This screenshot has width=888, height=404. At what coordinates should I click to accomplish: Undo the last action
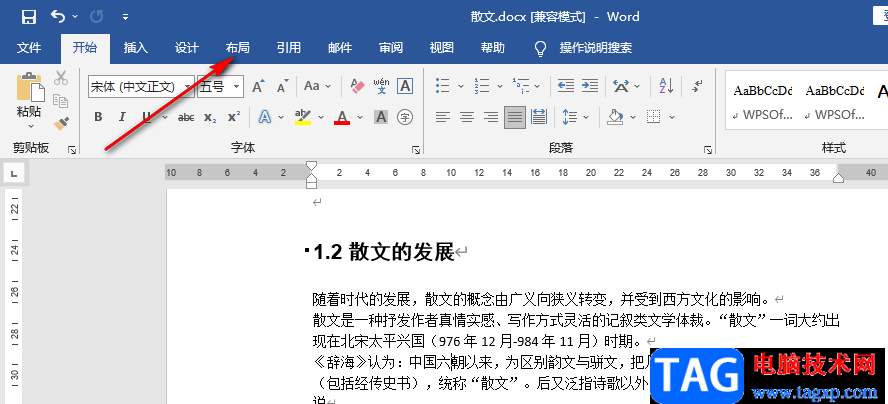pyautogui.click(x=58, y=16)
